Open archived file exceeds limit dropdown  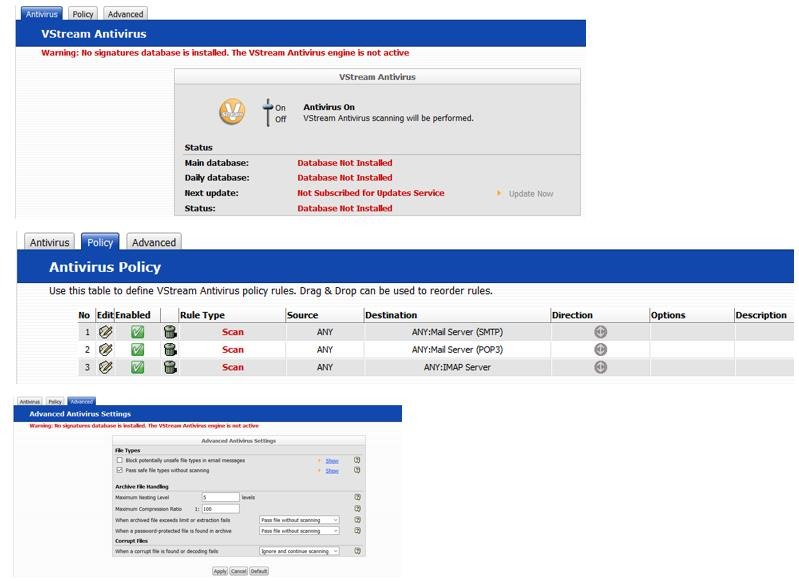299,520
